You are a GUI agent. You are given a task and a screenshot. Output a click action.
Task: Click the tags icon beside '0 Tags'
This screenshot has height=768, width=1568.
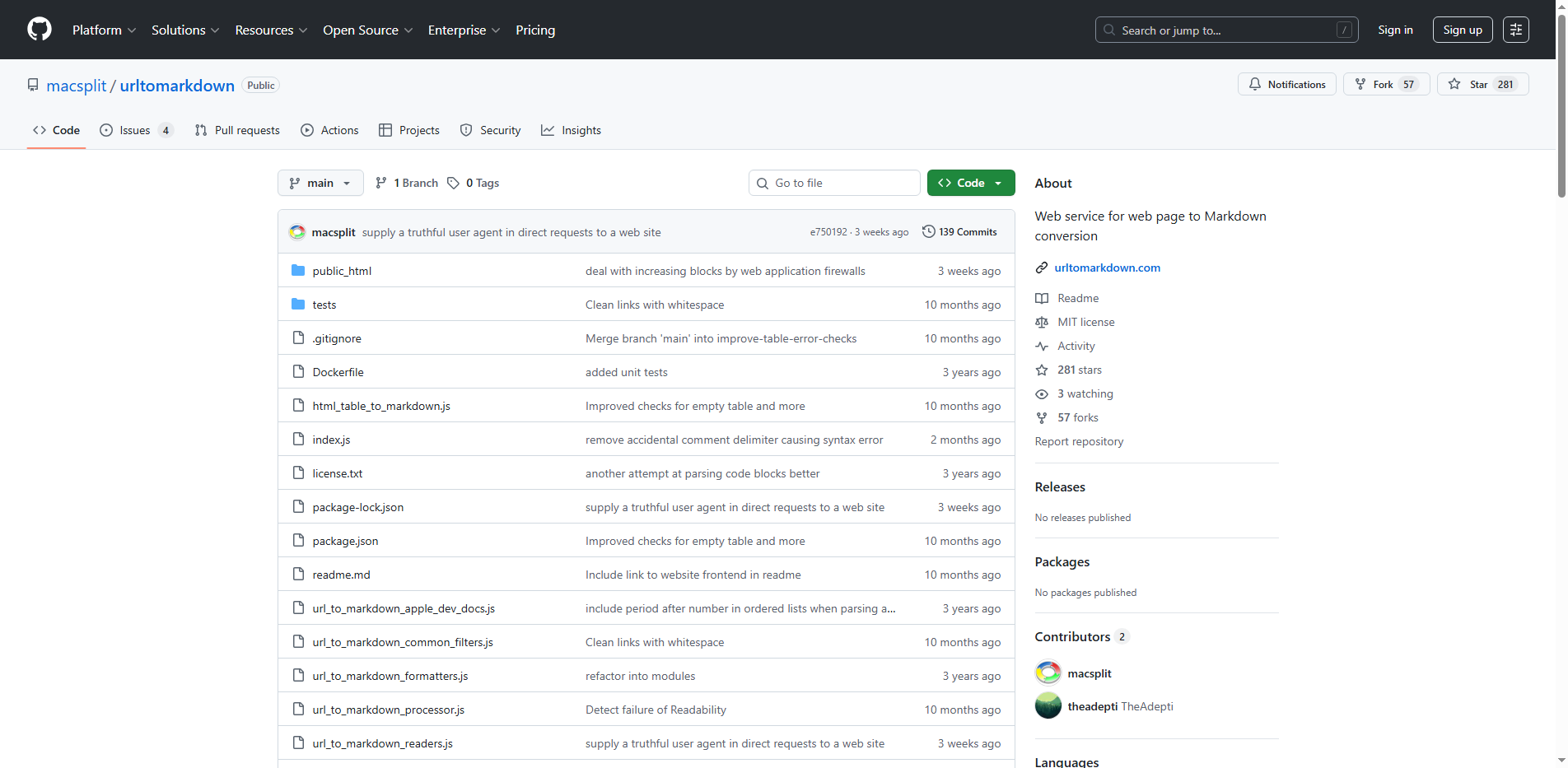[454, 183]
